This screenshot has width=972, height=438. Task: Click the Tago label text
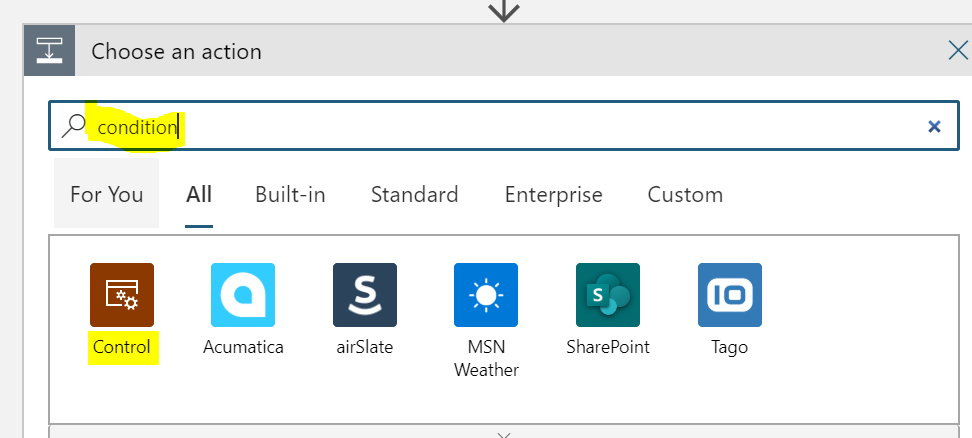(x=730, y=347)
